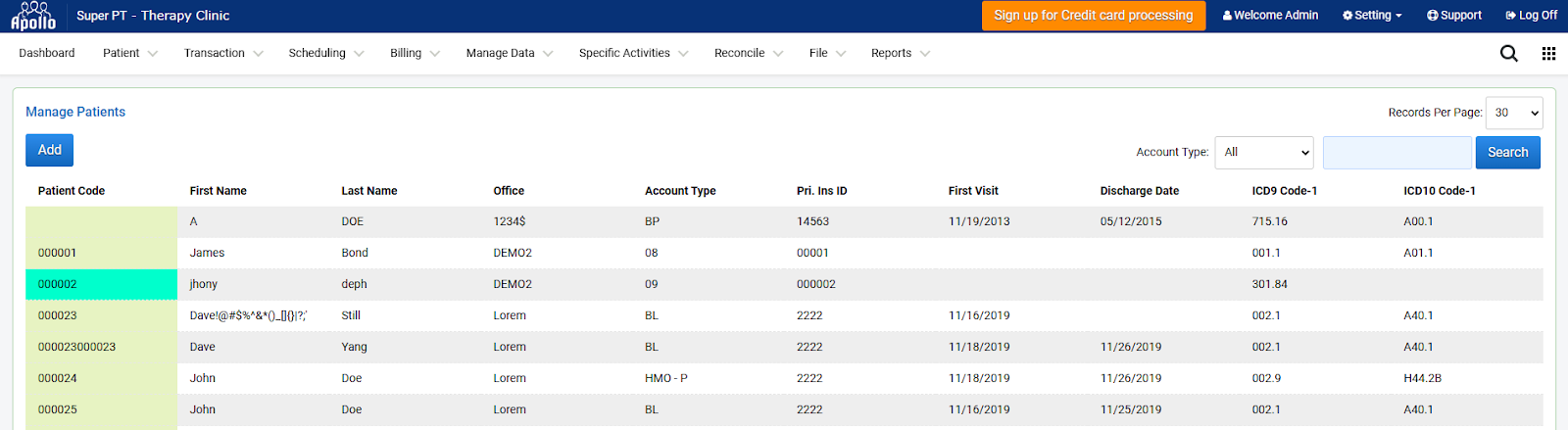Focus the patient search text field
The image size is (1568, 430).
[1397, 153]
